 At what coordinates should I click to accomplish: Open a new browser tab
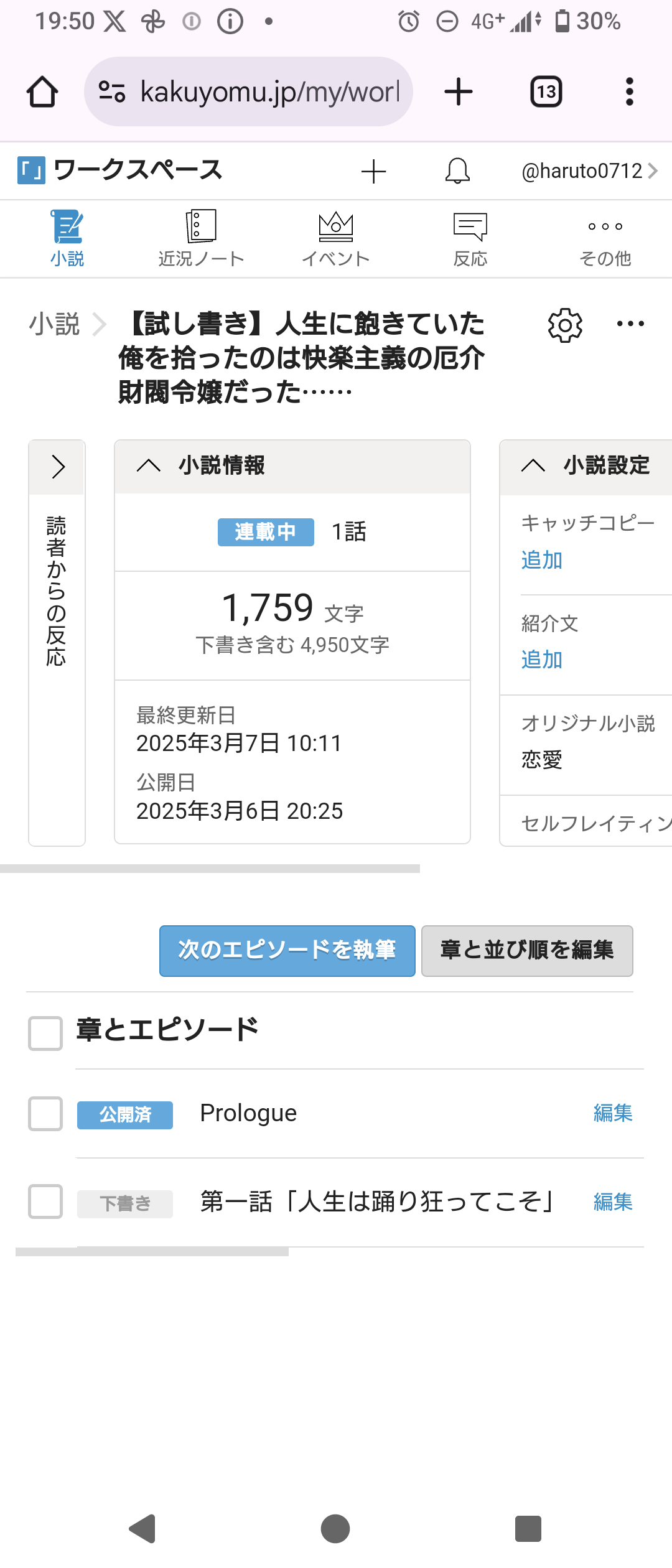pos(459,92)
